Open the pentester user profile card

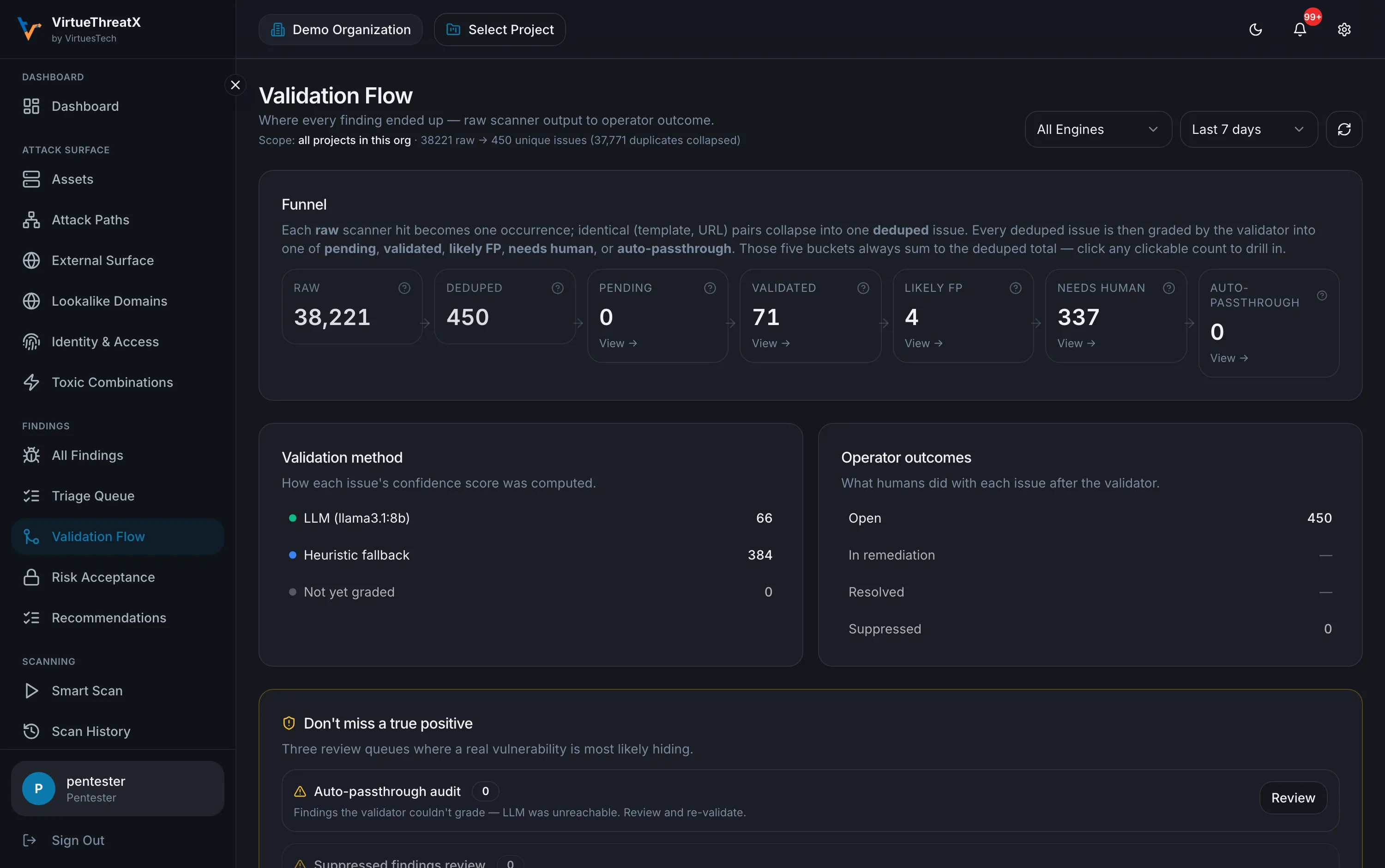coord(118,789)
